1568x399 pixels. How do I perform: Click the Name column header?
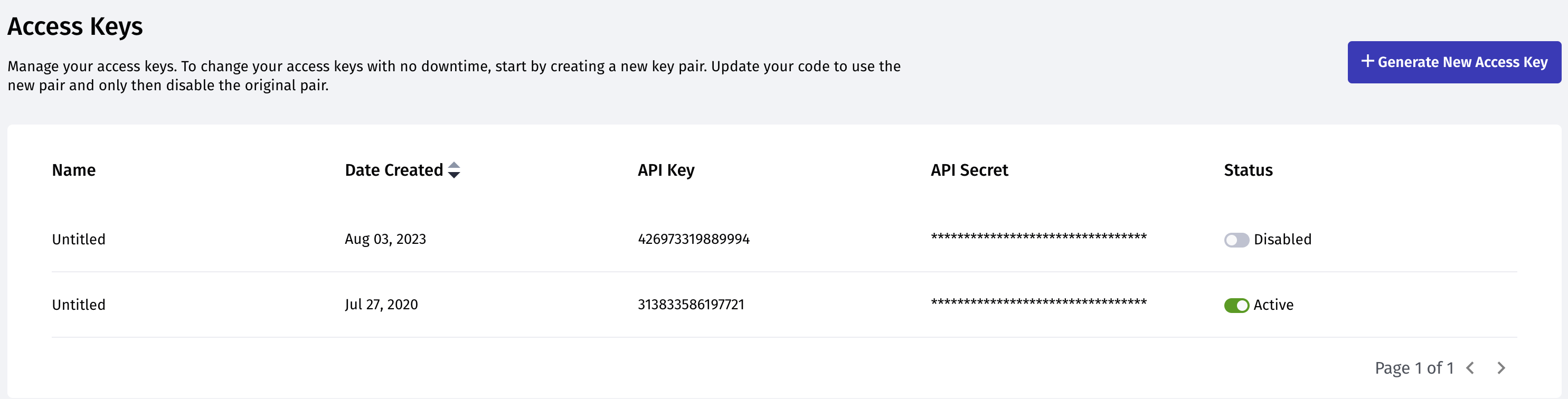74,170
